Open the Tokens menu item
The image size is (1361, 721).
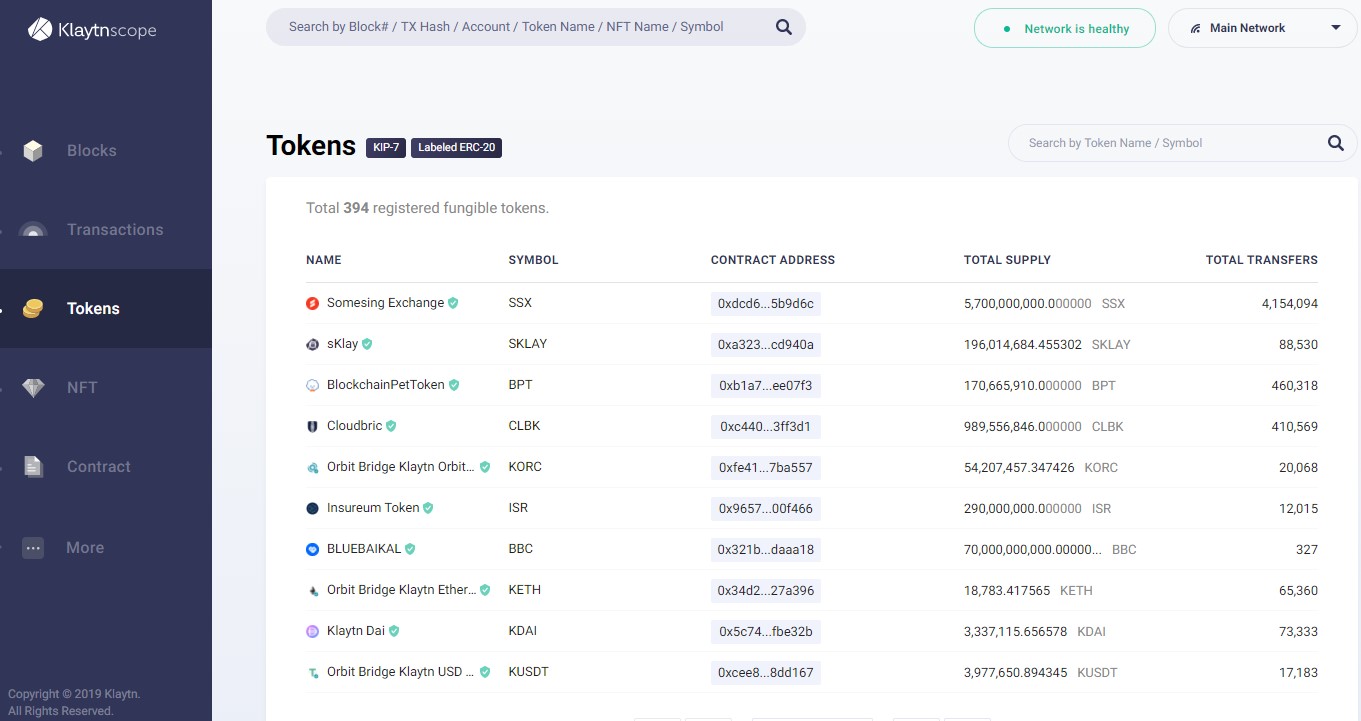point(105,309)
